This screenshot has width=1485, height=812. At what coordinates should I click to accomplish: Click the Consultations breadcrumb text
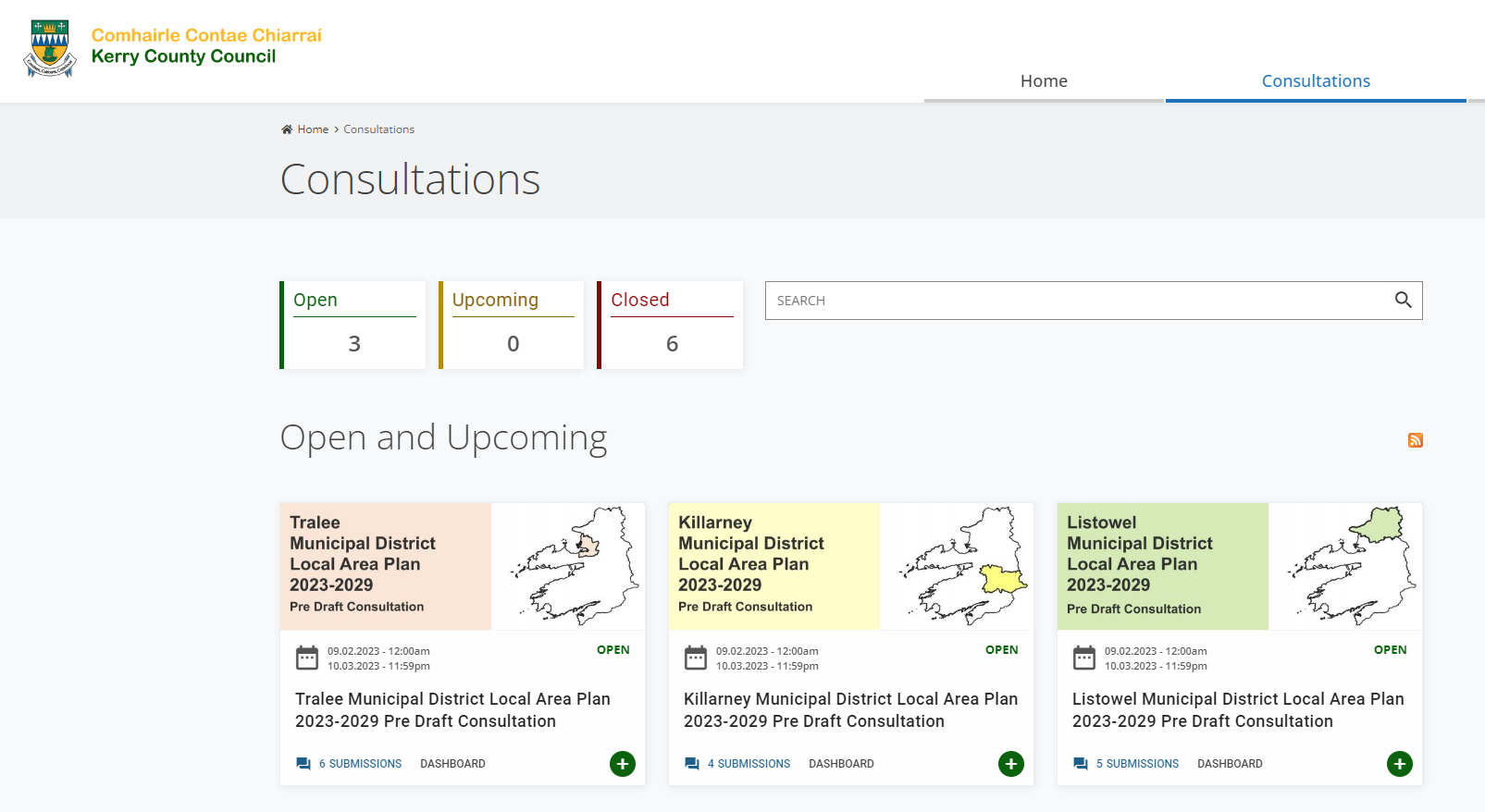pos(379,129)
